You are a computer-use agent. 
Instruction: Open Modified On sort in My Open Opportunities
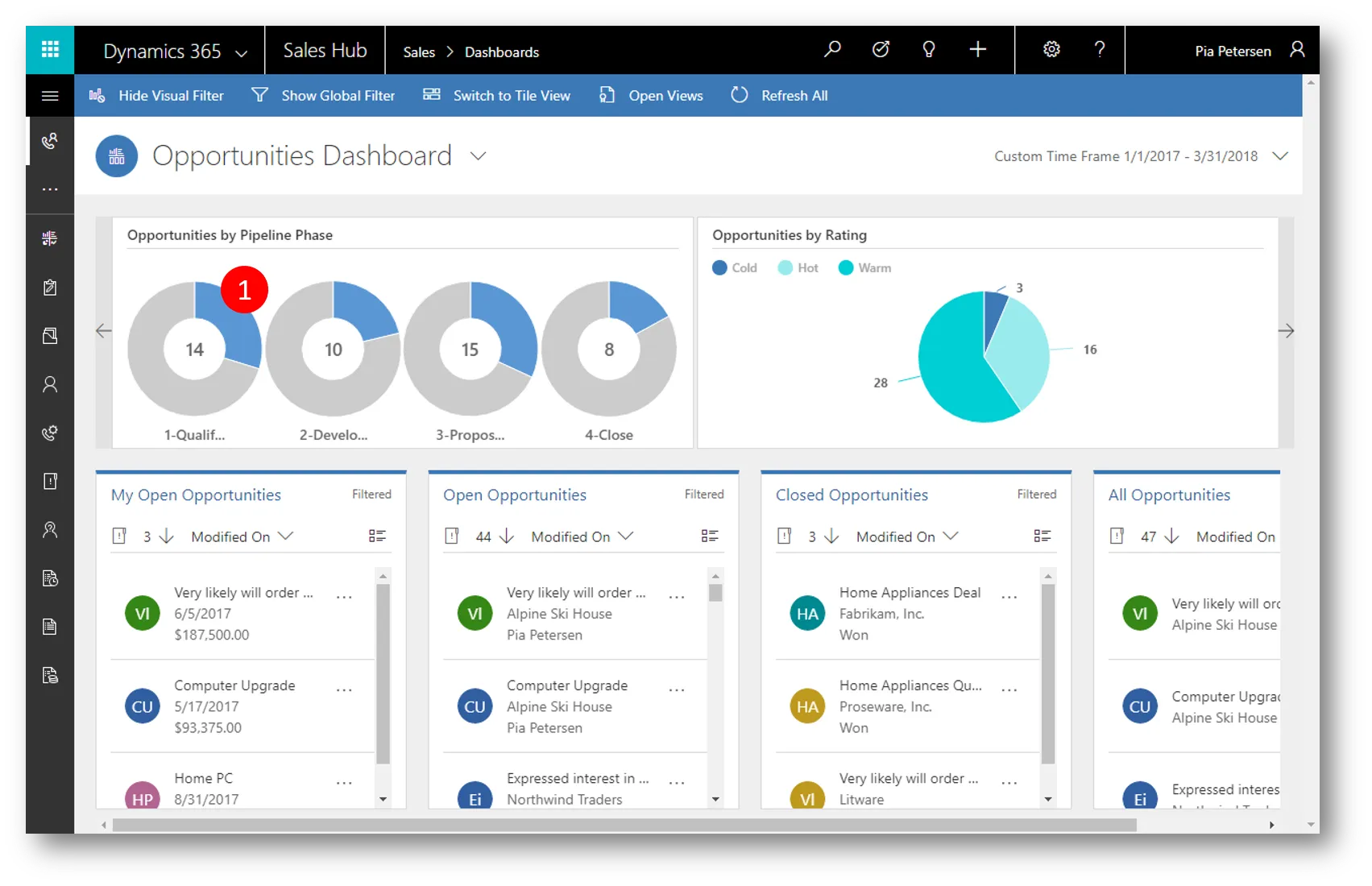click(x=242, y=536)
